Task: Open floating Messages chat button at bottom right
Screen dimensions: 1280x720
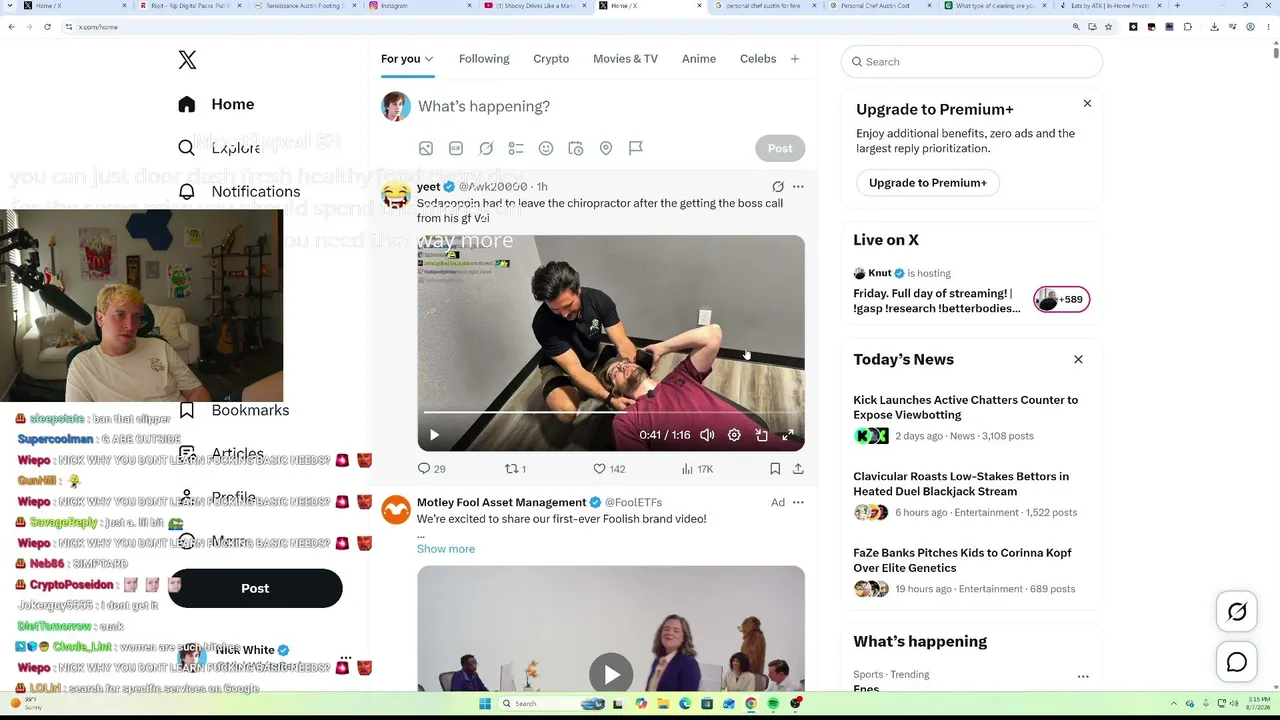Action: click(1237, 662)
